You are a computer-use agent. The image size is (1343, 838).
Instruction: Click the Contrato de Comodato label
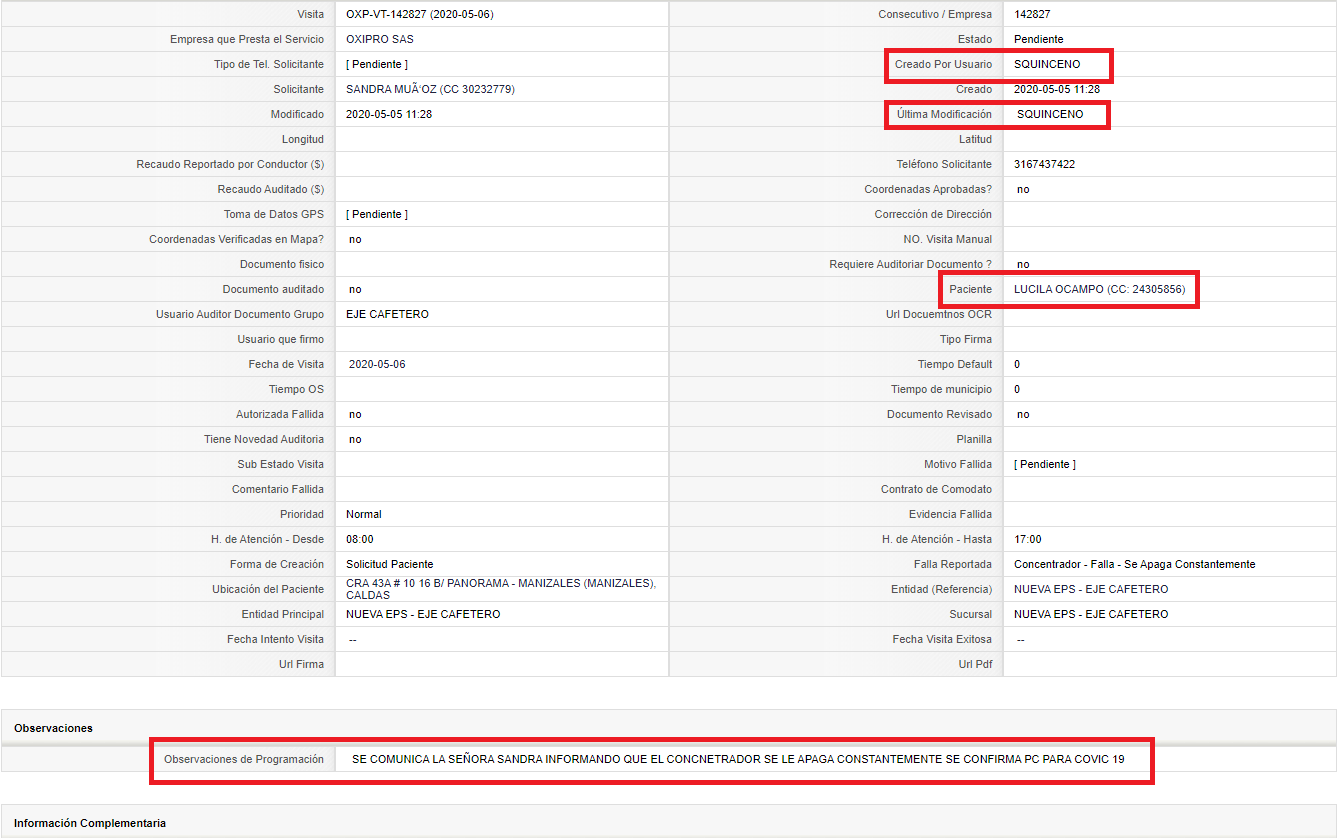tap(936, 489)
